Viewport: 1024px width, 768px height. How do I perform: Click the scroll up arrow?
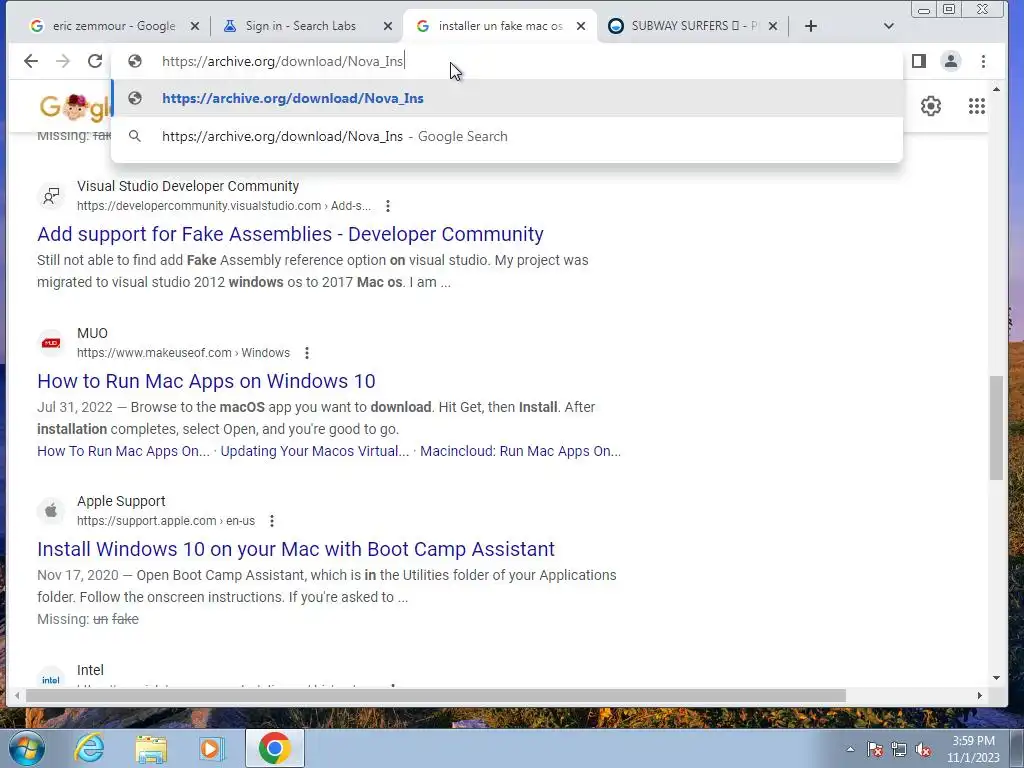click(x=996, y=89)
